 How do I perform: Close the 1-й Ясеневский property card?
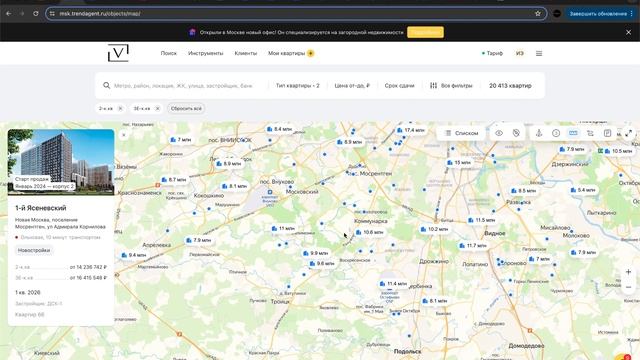click(124, 135)
